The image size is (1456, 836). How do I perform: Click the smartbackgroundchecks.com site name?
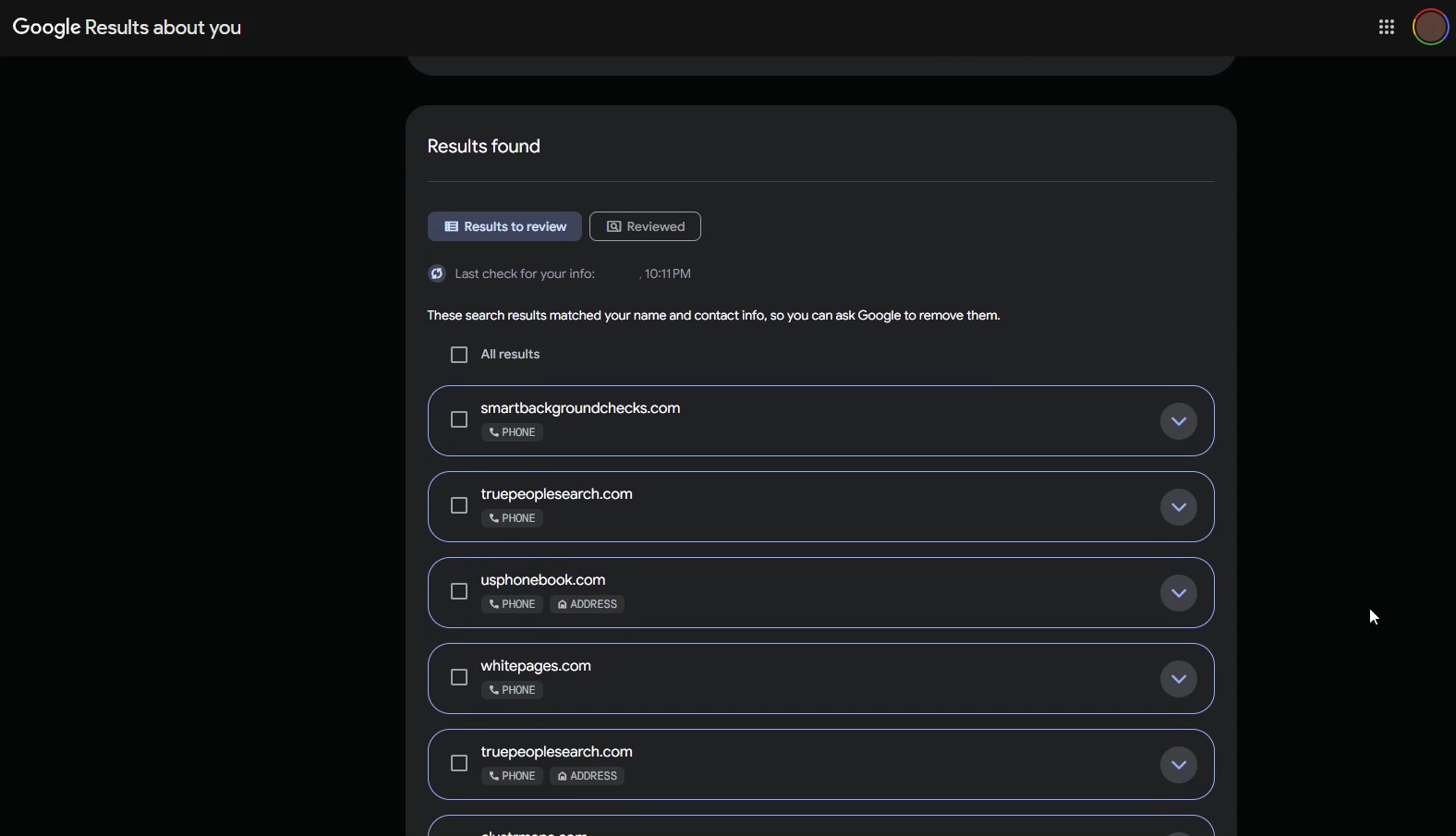click(x=580, y=408)
